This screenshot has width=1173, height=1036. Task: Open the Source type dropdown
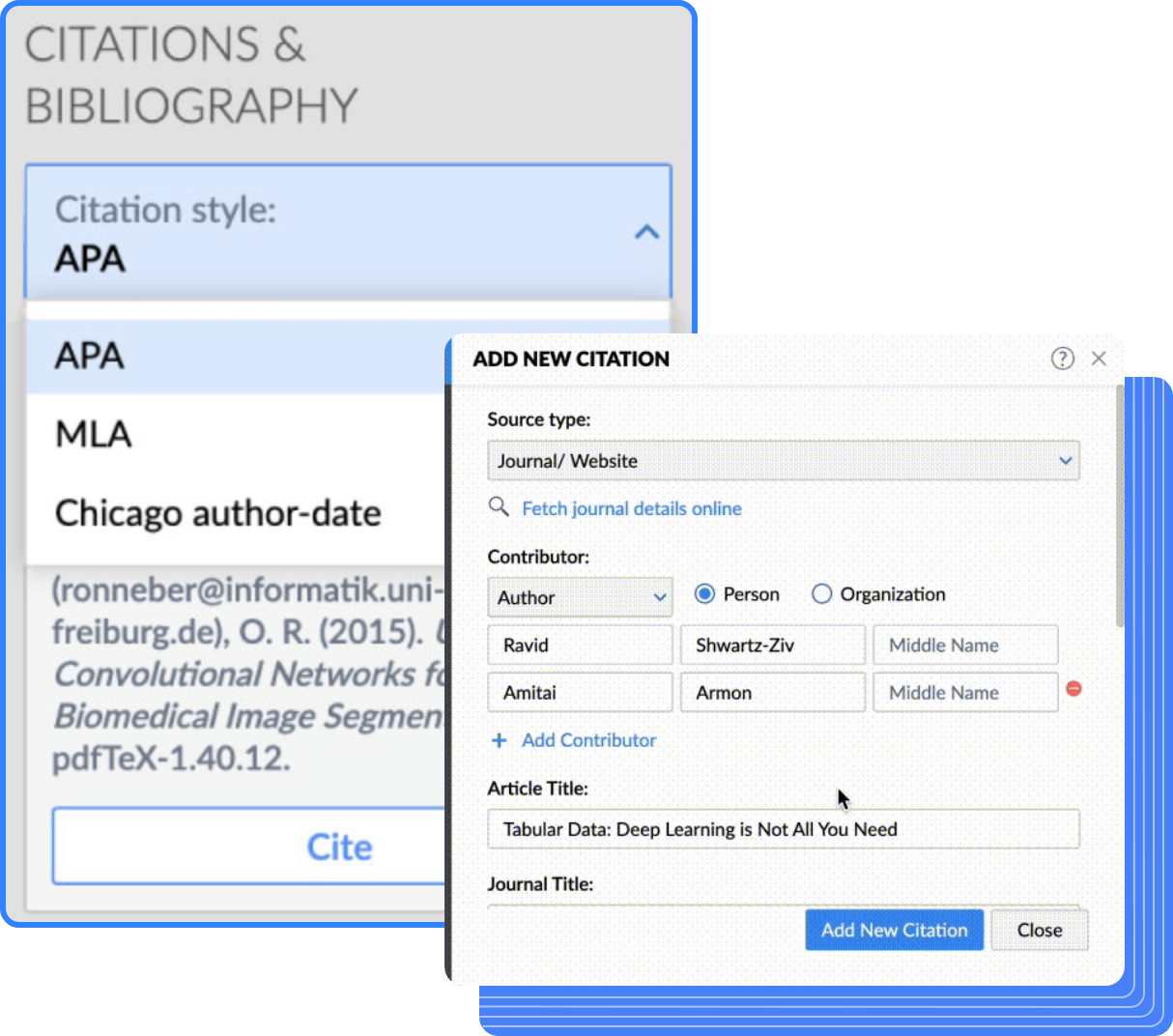coord(784,461)
